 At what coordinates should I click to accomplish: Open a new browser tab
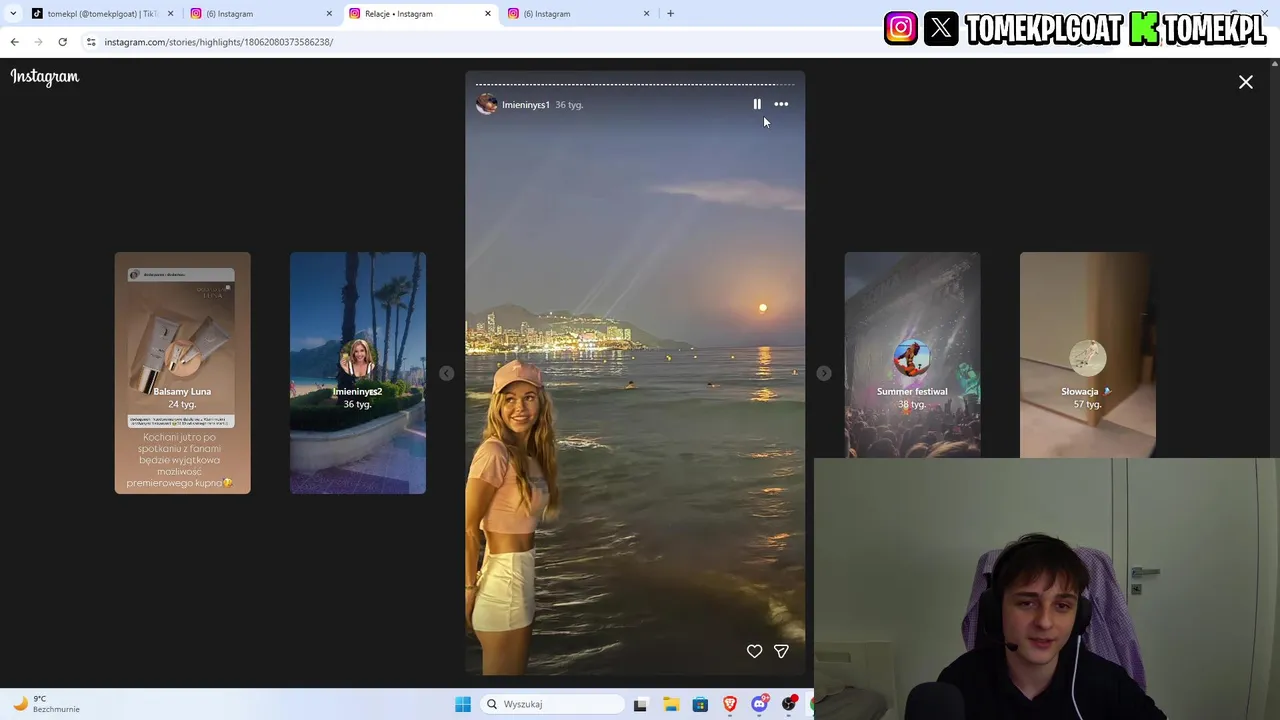coord(670,14)
